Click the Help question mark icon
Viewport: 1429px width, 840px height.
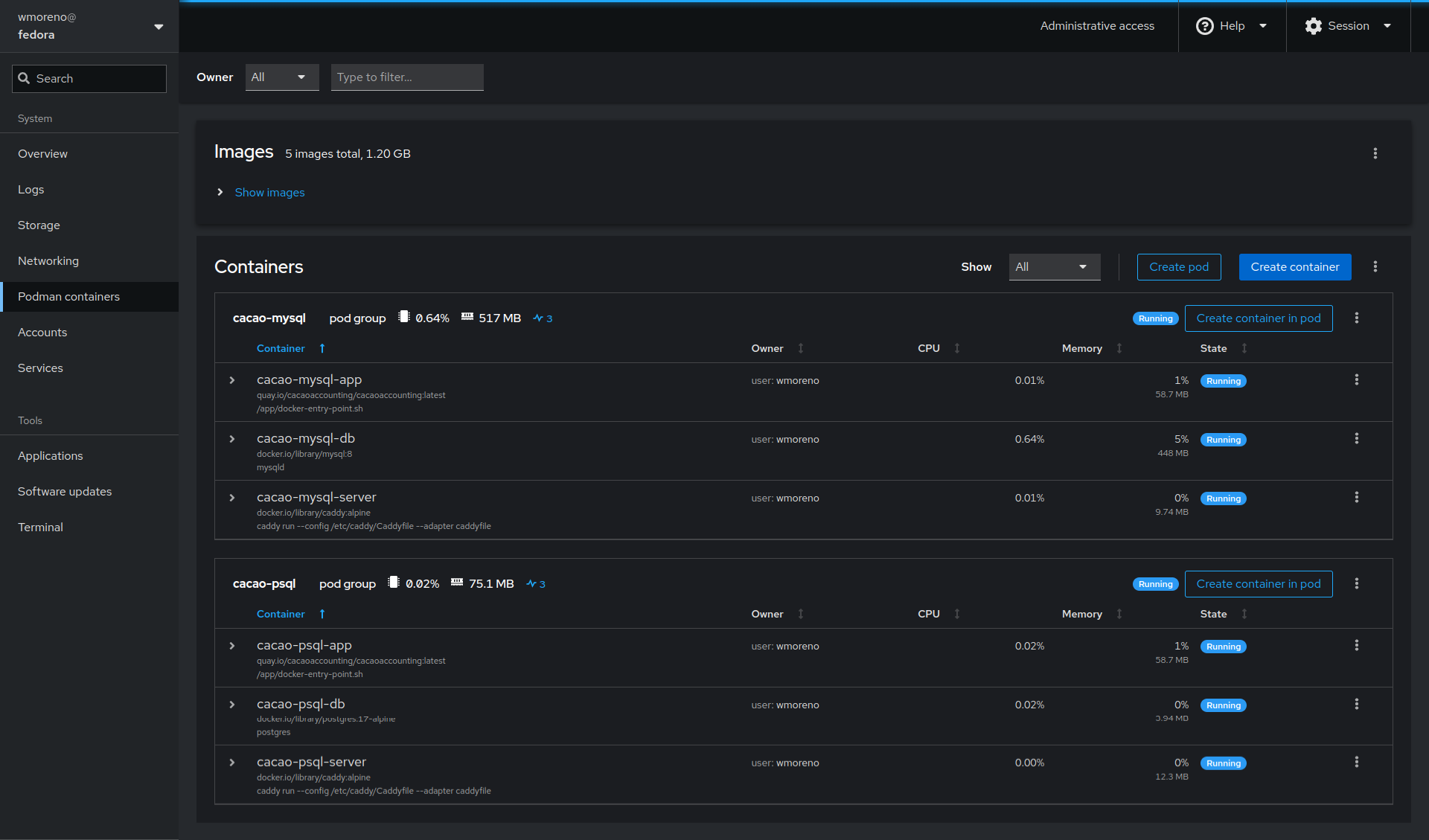point(1204,26)
